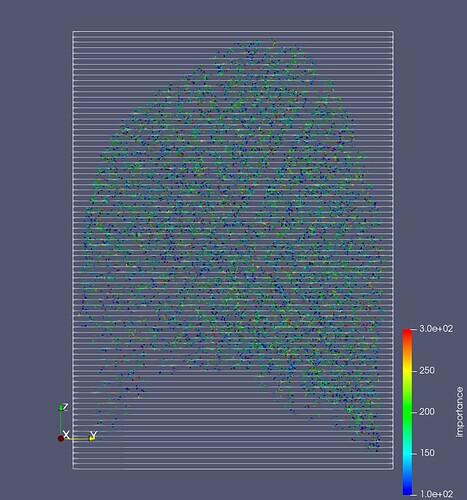The width and height of the screenshot is (467, 500).
Task: Click the blue bottom end of color bar
Action: coord(407,492)
